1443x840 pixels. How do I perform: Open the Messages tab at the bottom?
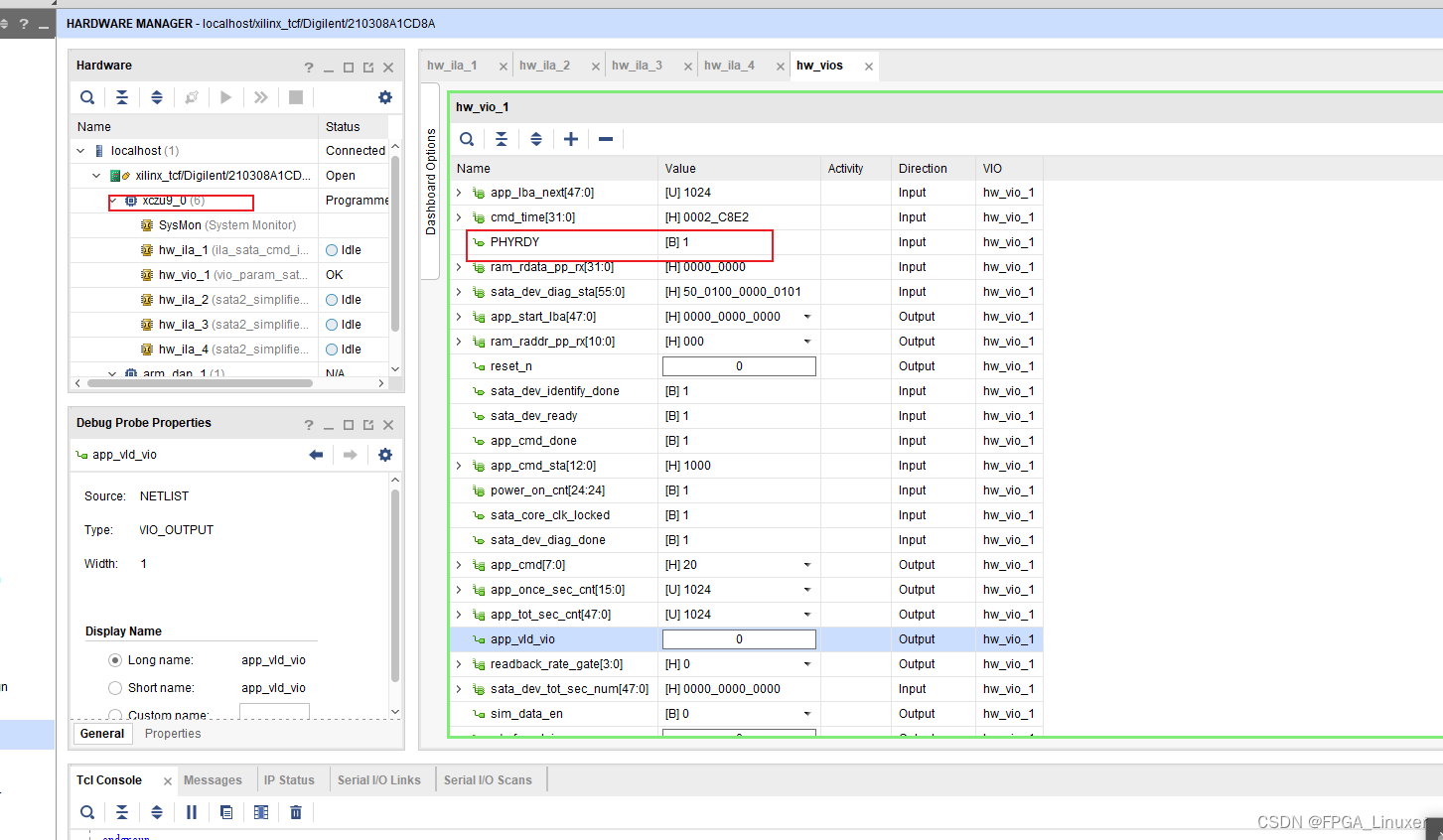[x=213, y=779]
